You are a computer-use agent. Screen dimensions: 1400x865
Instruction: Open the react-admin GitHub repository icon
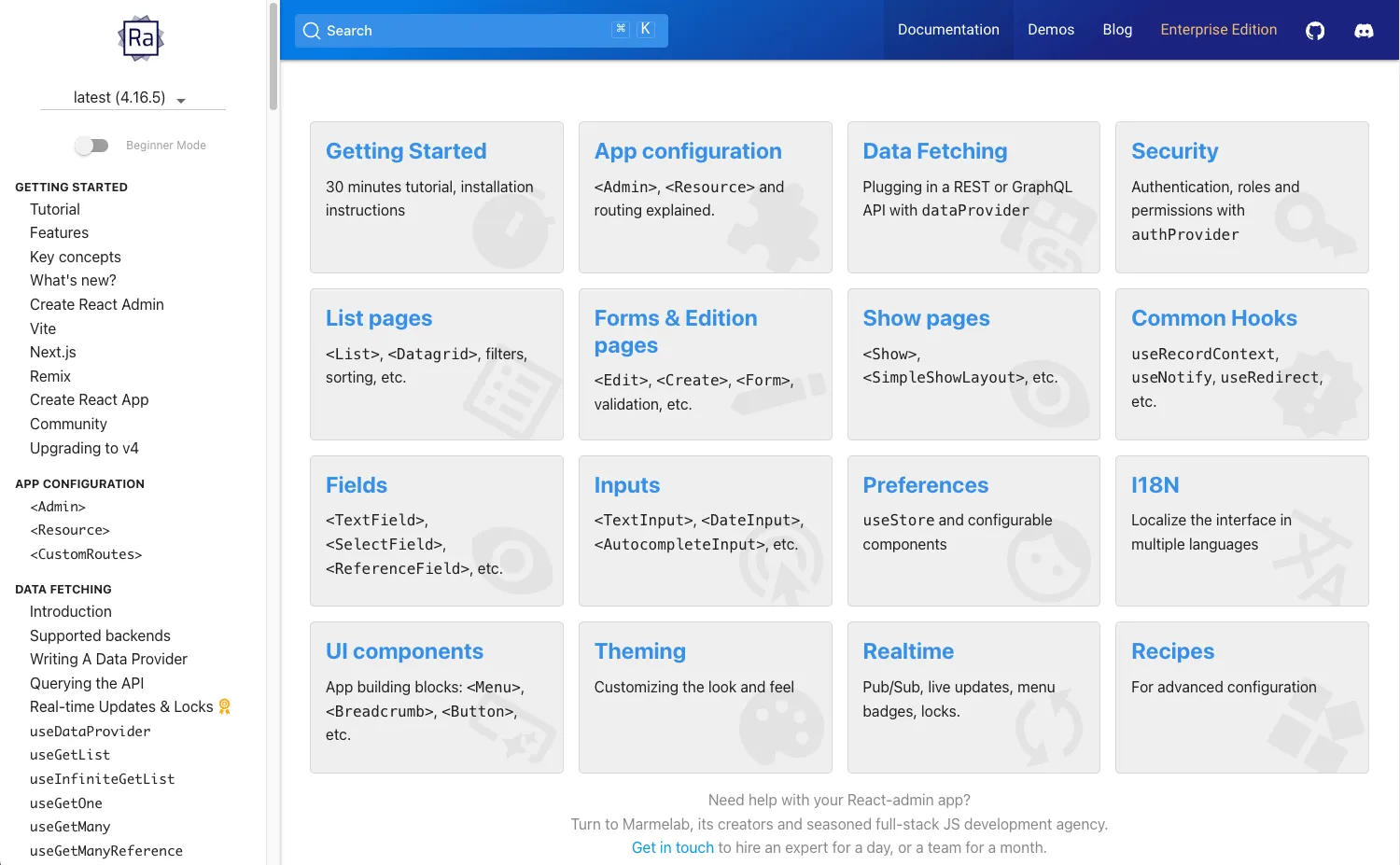pos(1315,30)
